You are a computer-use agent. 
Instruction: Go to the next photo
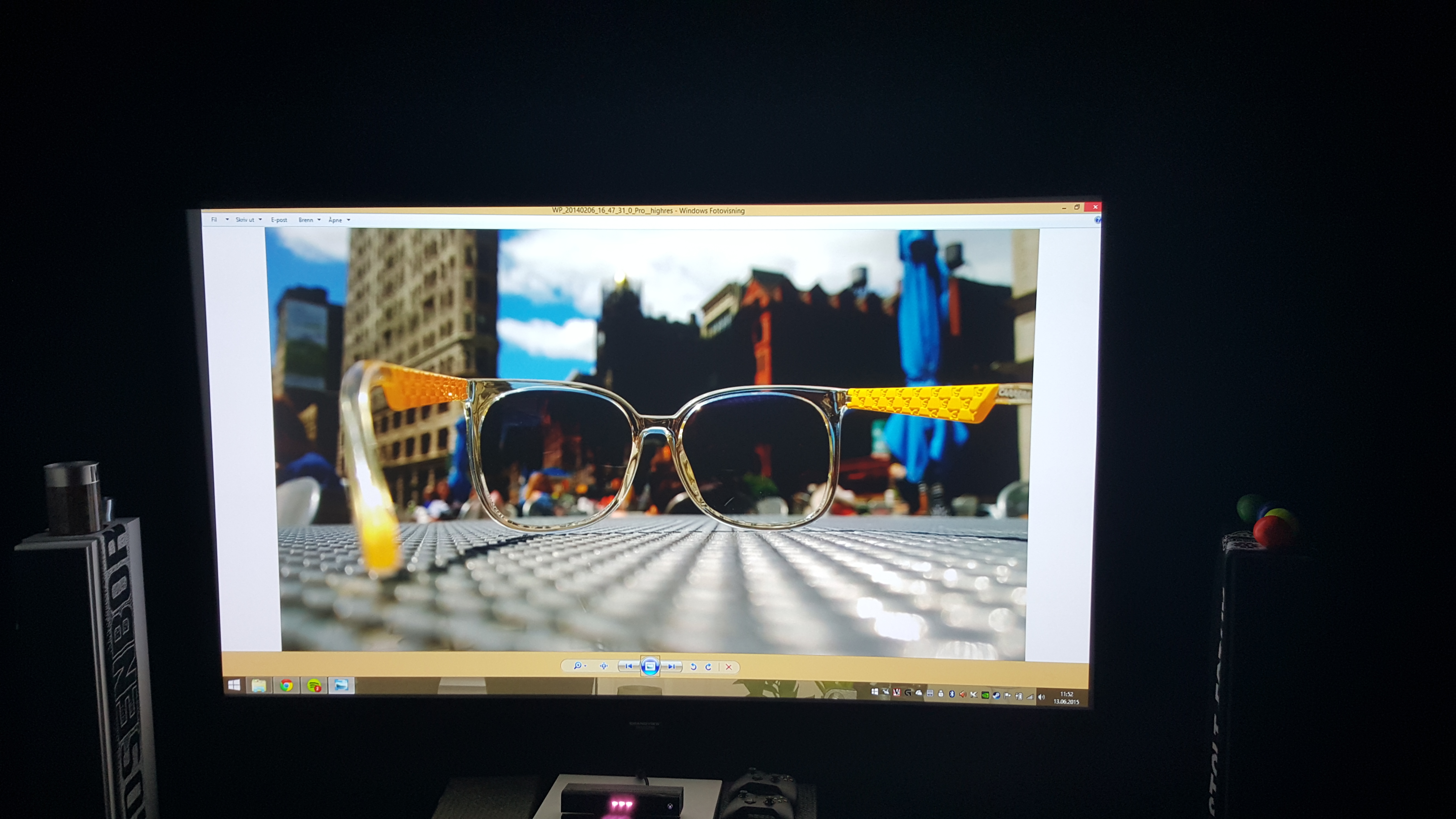point(672,666)
